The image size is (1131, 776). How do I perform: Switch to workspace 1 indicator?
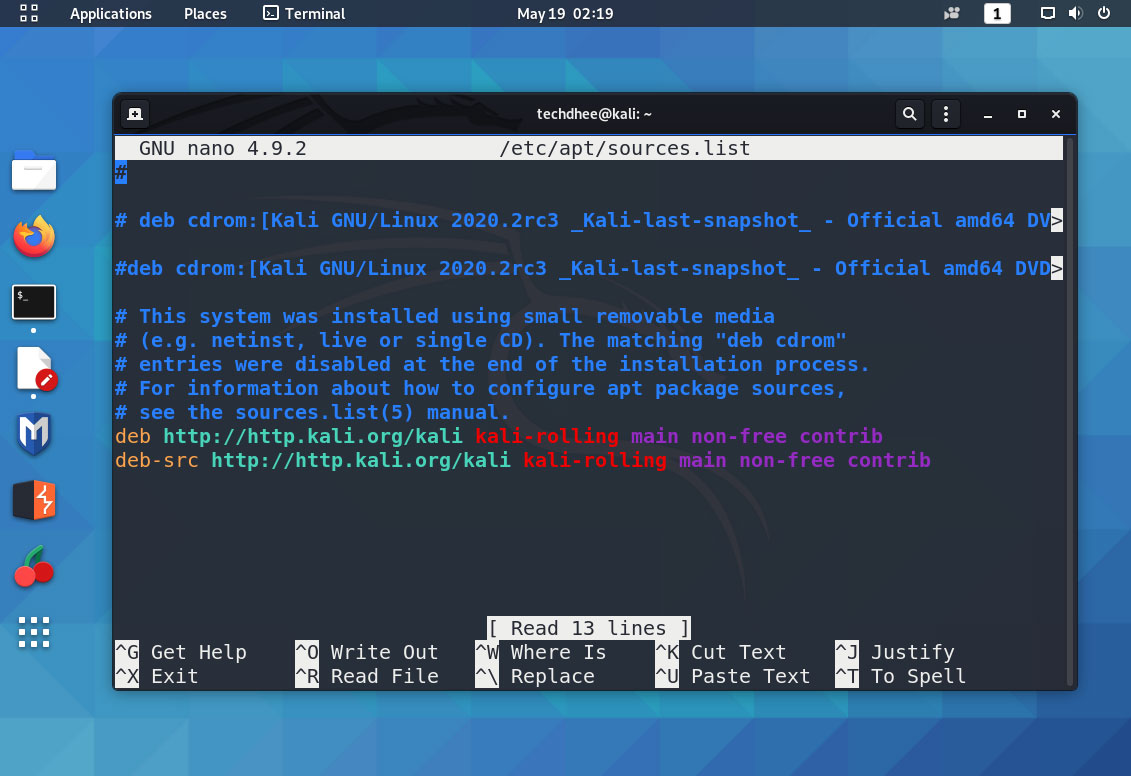click(997, 14)
